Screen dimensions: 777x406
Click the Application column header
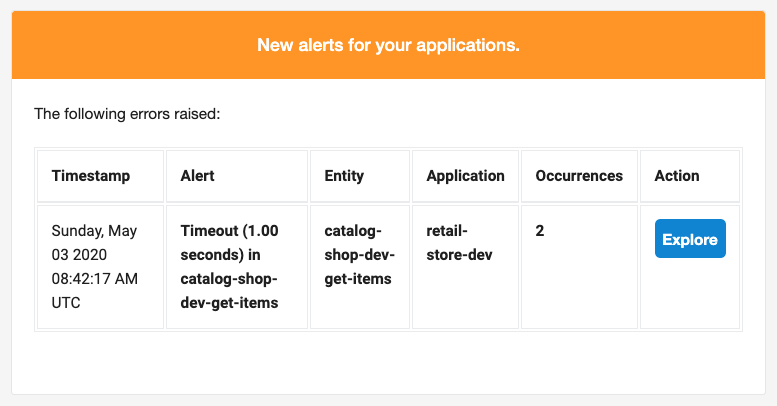(x=465, y=176)
